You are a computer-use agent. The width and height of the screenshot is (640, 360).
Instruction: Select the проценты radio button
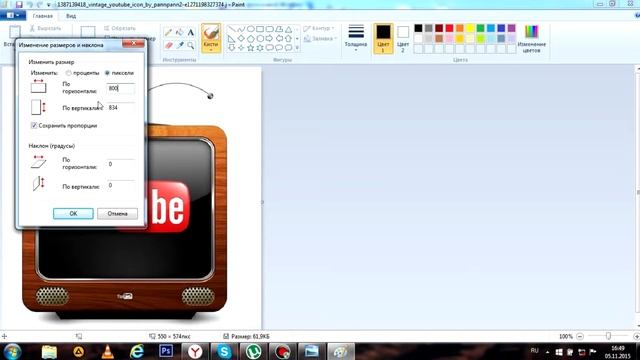point(69,73)
